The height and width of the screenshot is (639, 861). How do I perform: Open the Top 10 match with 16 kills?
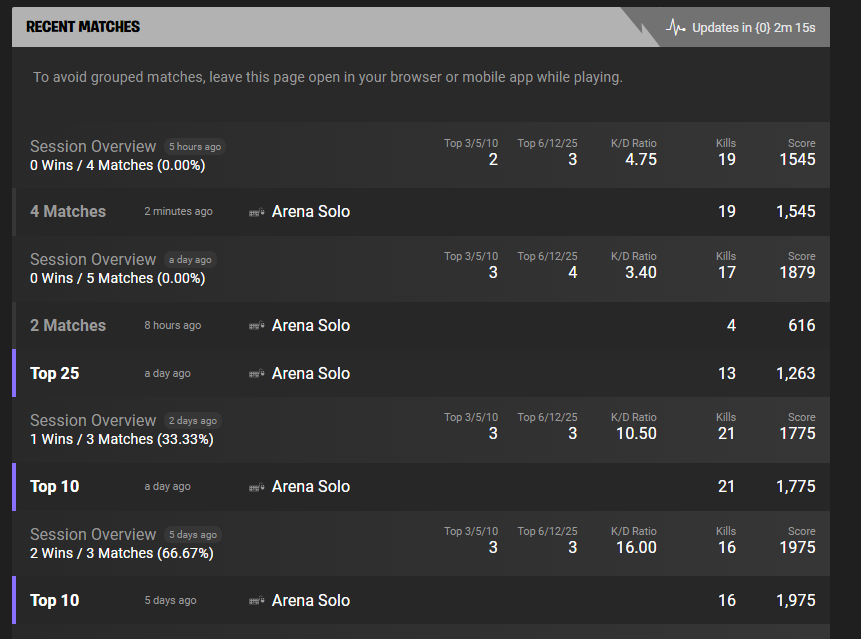(421, 600)
